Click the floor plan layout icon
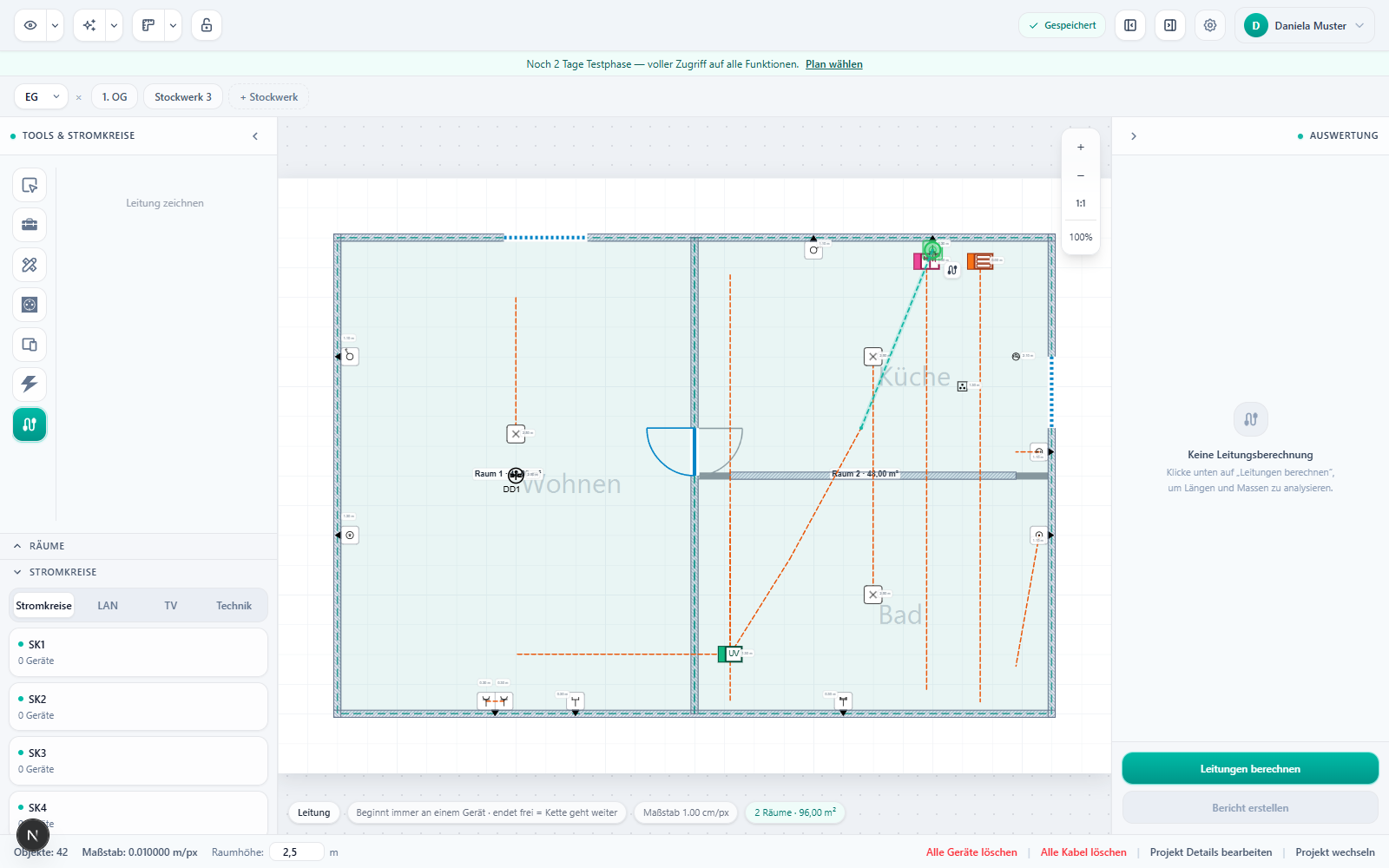The image size is (1389, 868). (x=148, y=25)
